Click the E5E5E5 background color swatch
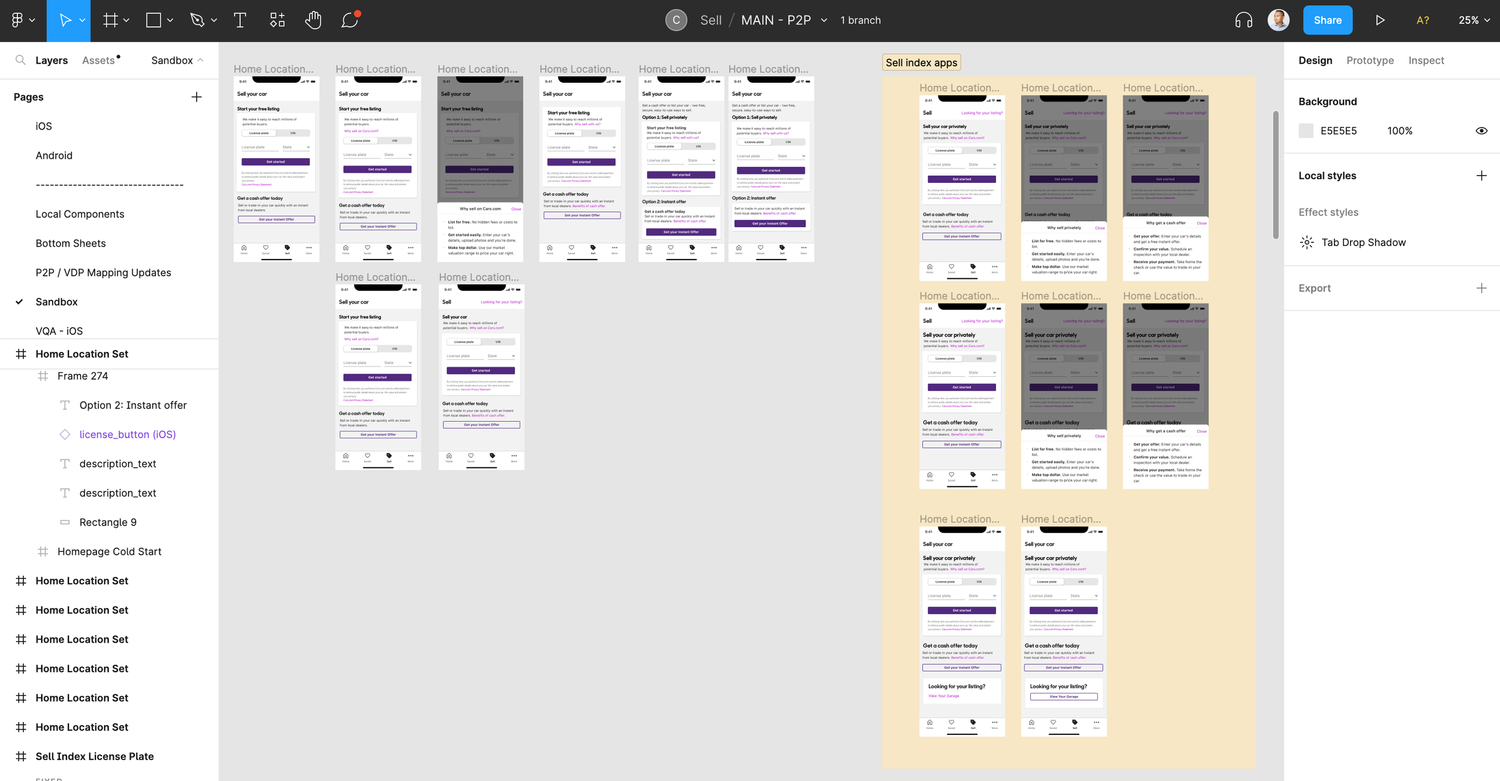Viewport: 1500px width, 781px height. coord(1306,131)
